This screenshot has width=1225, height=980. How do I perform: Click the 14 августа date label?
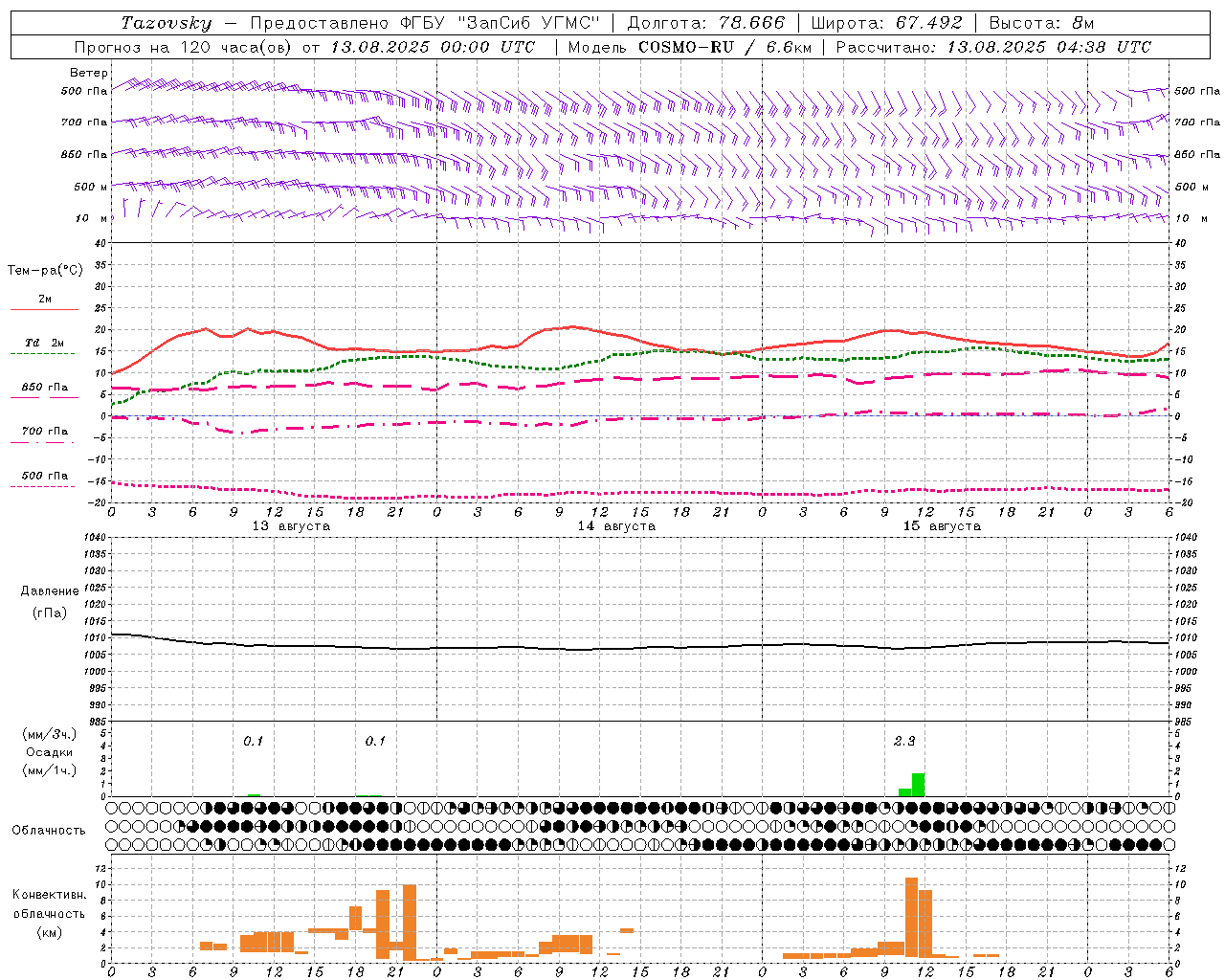tap(616, 526)
